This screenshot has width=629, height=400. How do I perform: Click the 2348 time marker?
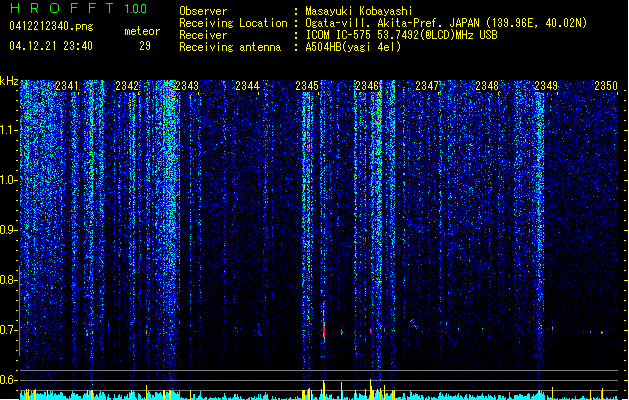[x=487, y=86]
